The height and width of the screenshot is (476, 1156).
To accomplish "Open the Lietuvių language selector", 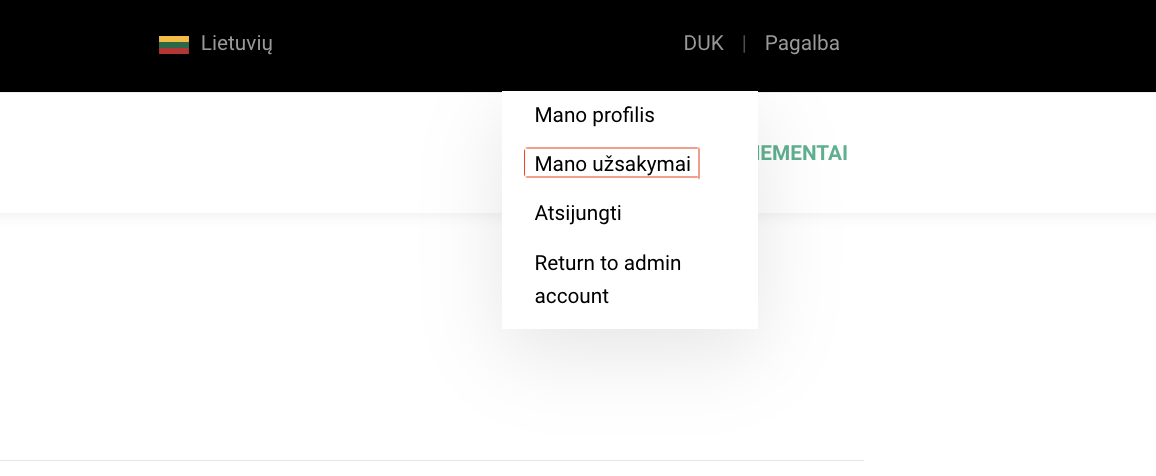I will (216, 44).
